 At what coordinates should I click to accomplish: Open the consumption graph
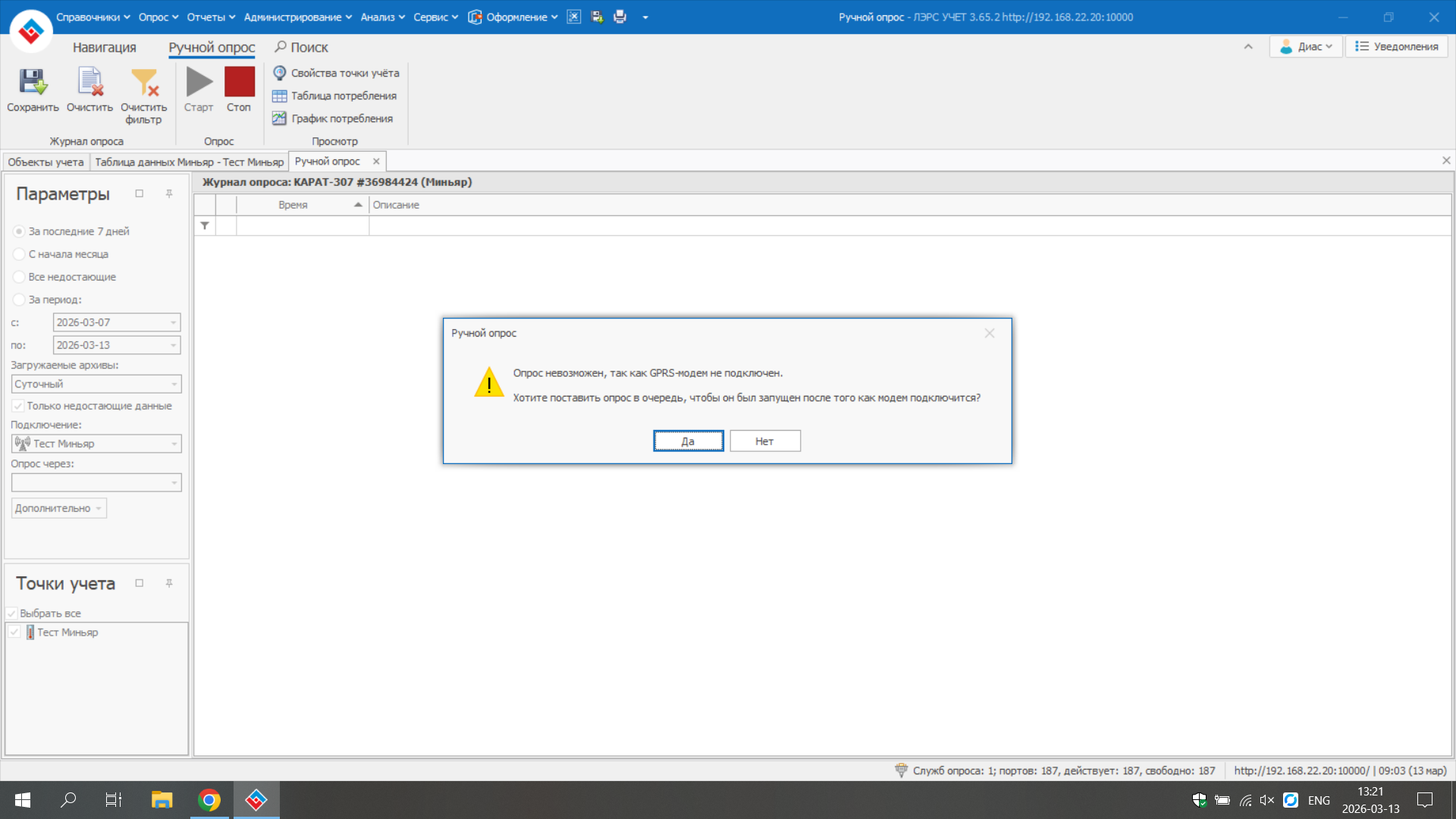coord(333,118)
